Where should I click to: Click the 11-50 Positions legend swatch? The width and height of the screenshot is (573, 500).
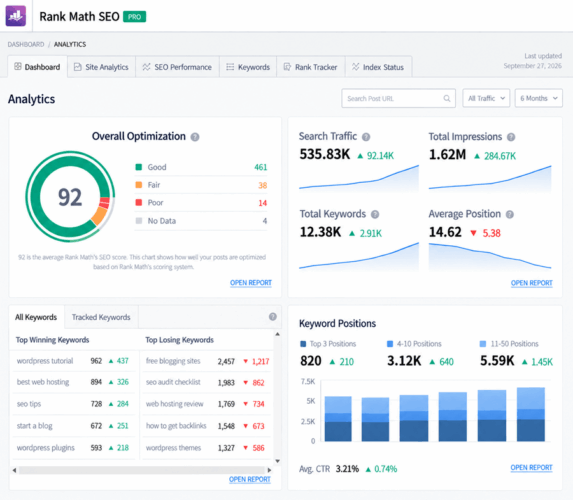483,344
